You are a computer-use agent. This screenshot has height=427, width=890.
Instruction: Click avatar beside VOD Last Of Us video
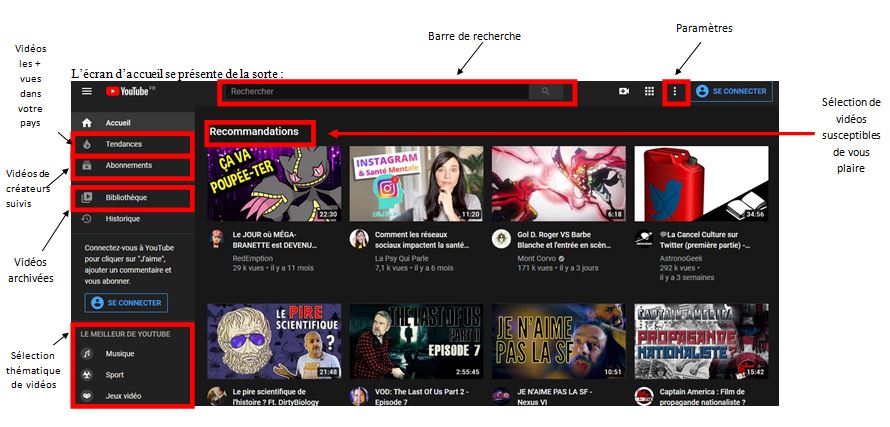(x=359, y=396)
